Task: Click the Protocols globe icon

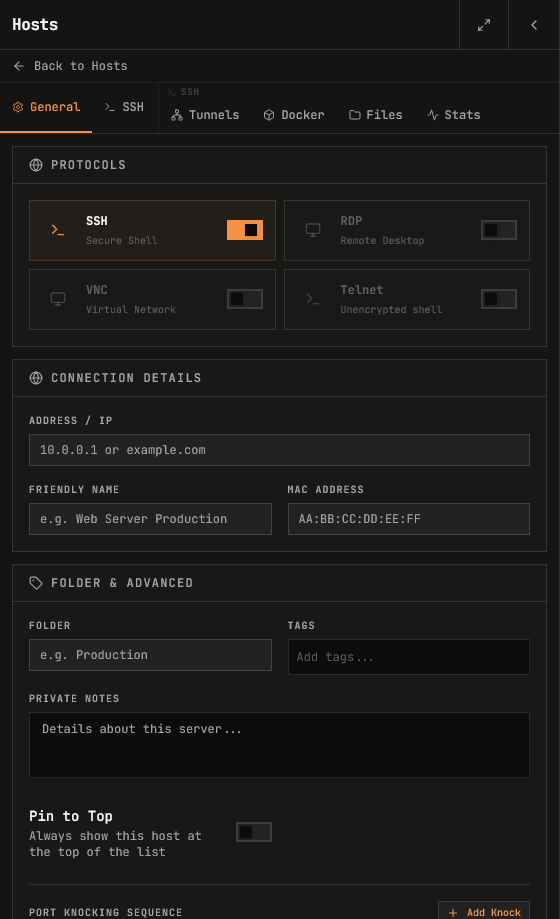Action: click(36, 165)
